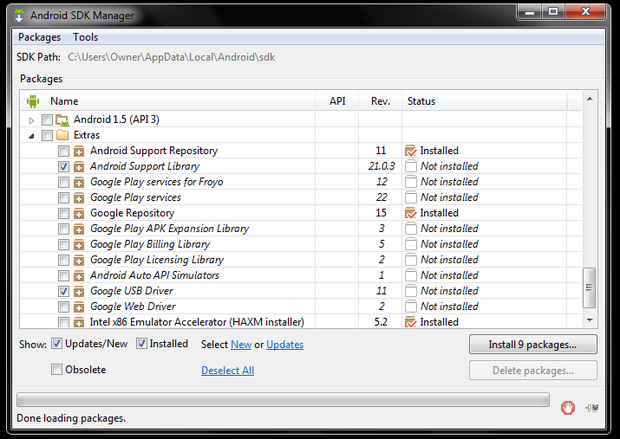Screen dimensions: 620x439
Task: Click package icon beside Android Auto API Simulators
Action: pyautogui.click(x=79, y=276)
